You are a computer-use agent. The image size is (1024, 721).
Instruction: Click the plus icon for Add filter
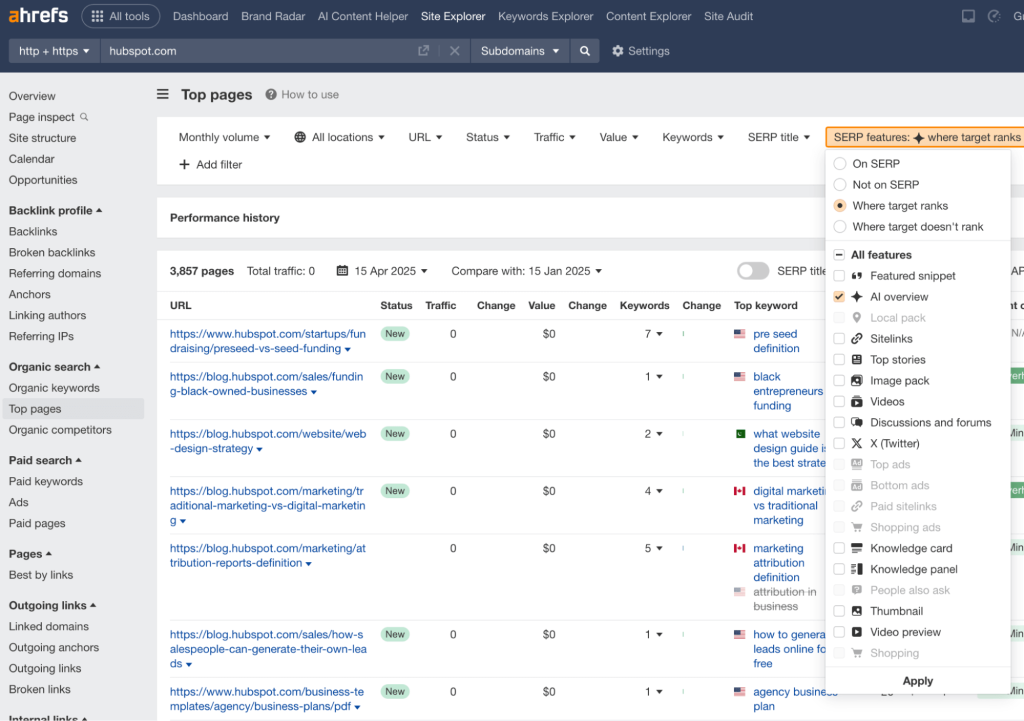[x=184, y=165]
